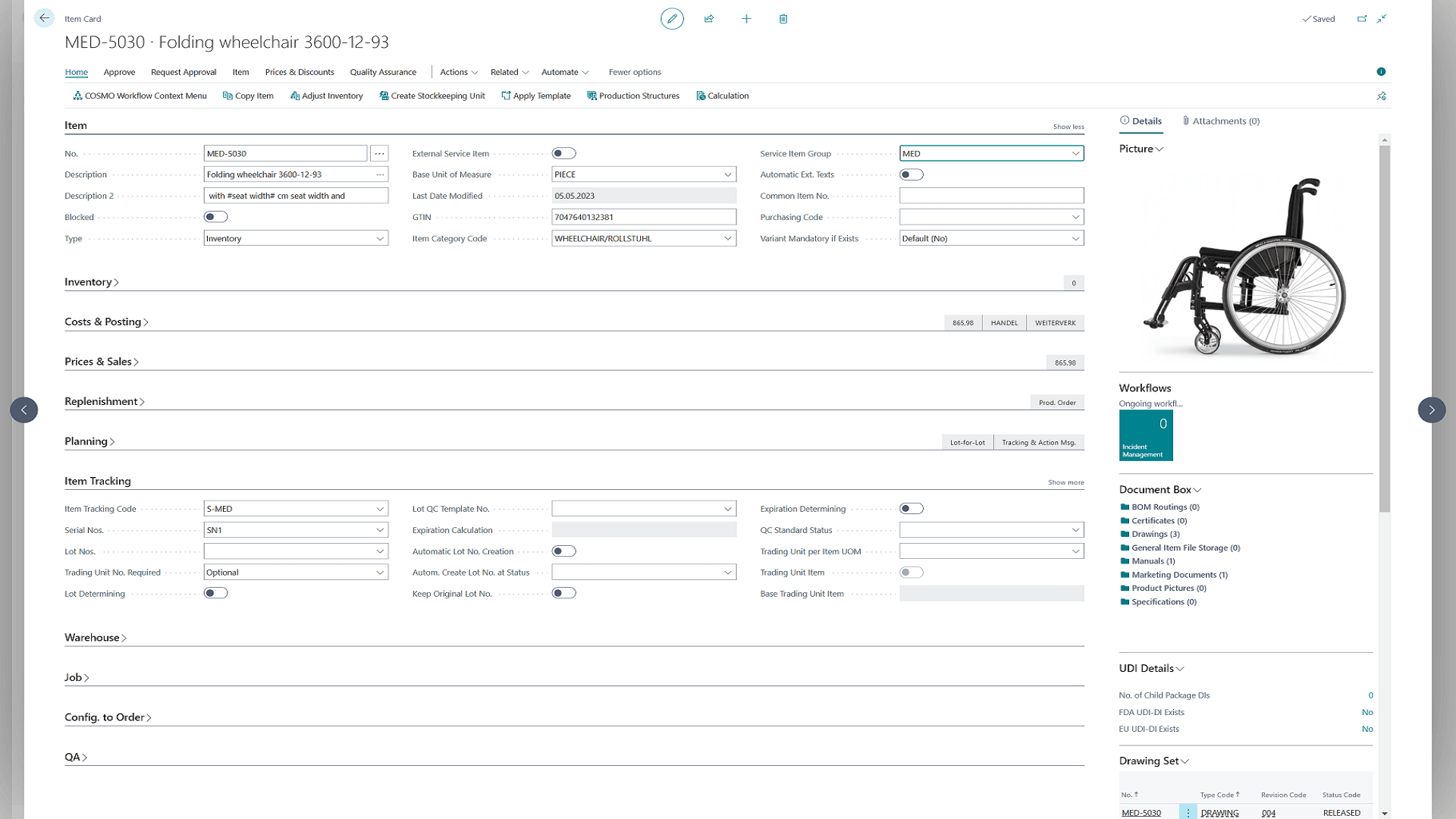Collapse the page with shrink icon
1456x819 pixels.
coord(1382,19)
